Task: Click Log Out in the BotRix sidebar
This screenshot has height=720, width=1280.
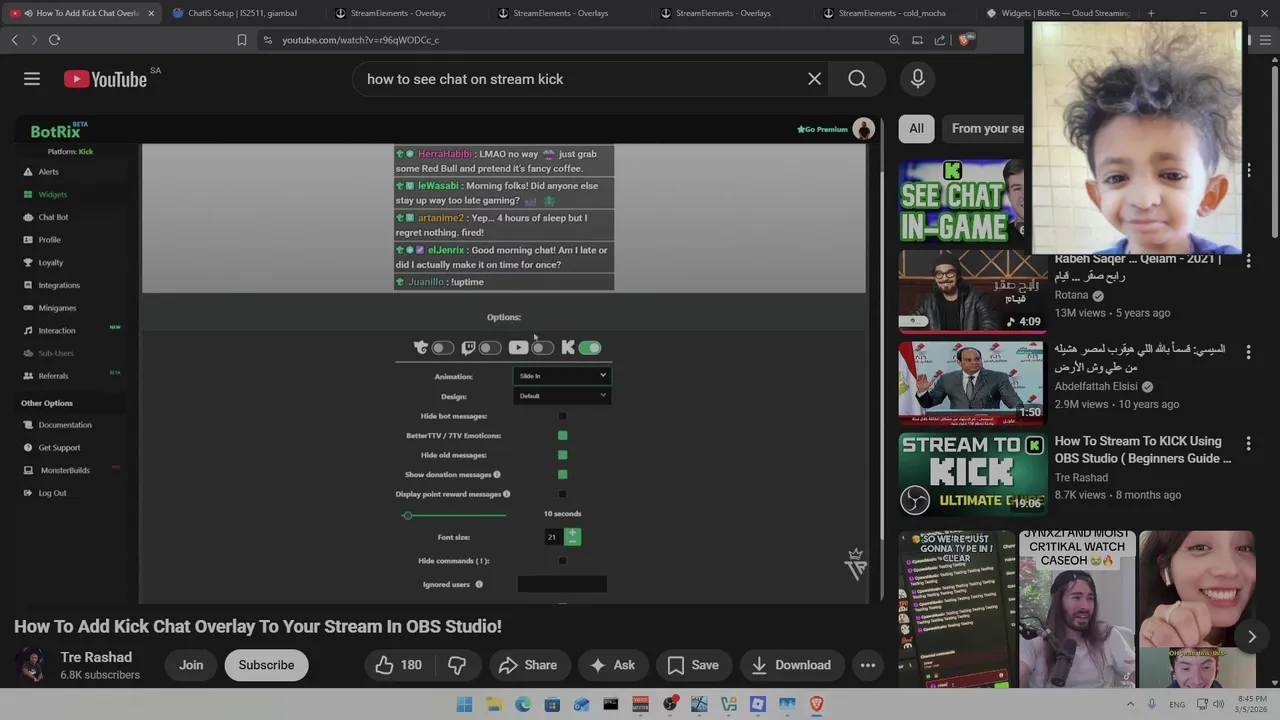Action: (52, 493)
